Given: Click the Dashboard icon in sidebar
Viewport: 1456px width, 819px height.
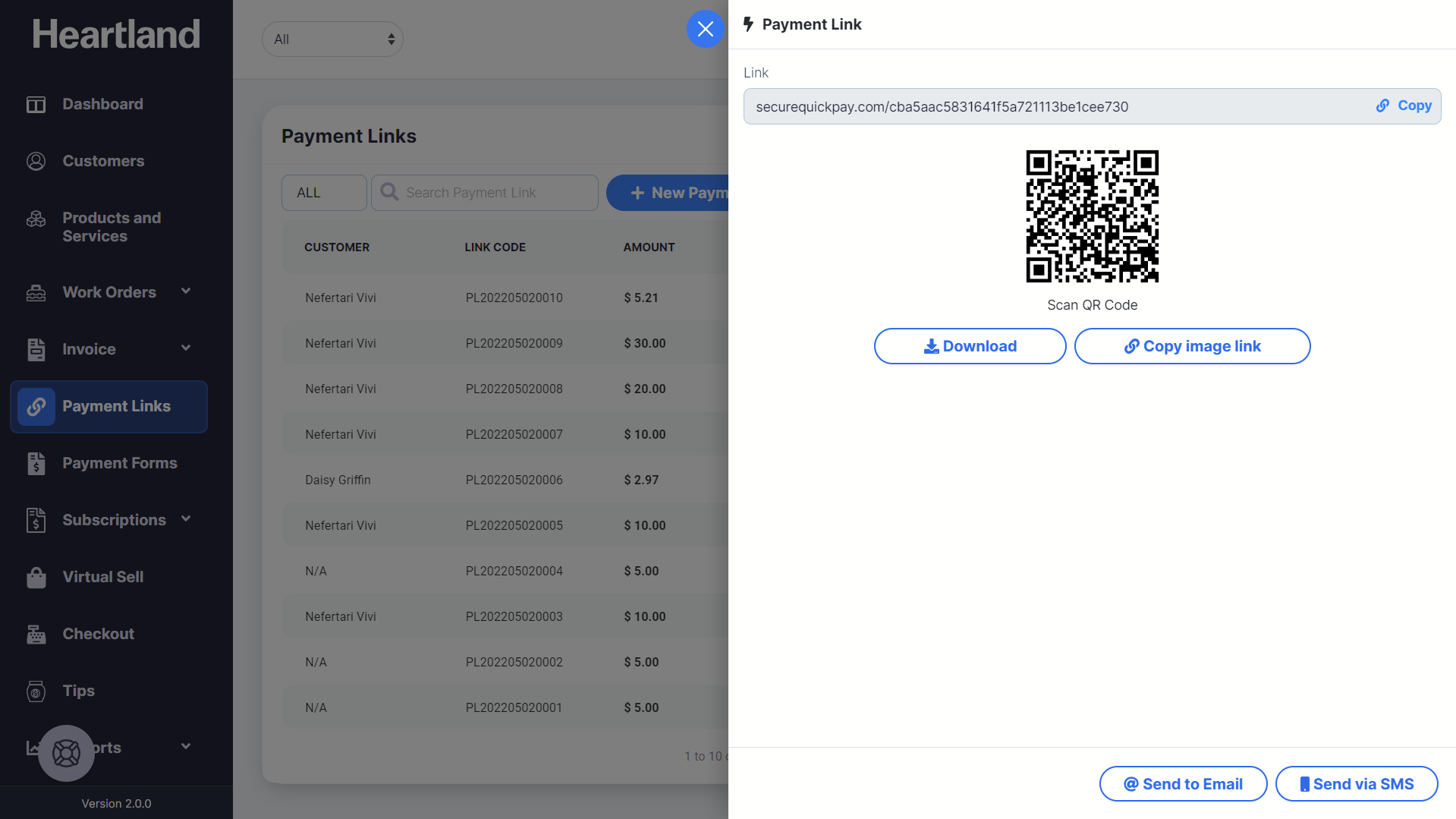Looking at the screenshot, I should pos(36,105).
